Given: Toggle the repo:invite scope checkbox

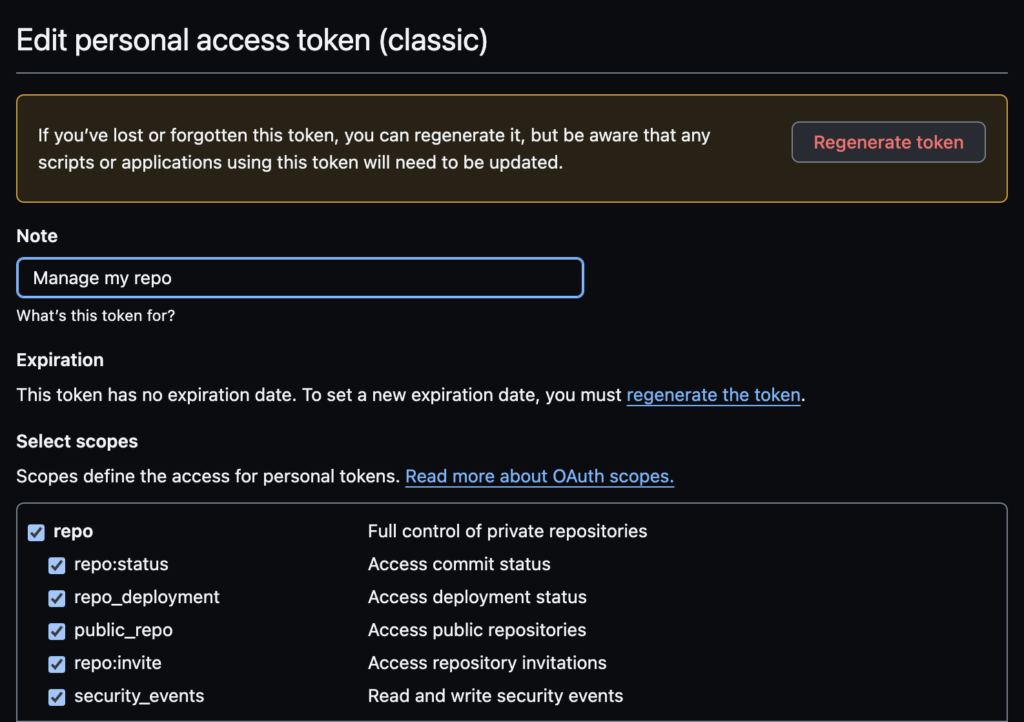Looking at the screenshot, I should tap(57, 664).
